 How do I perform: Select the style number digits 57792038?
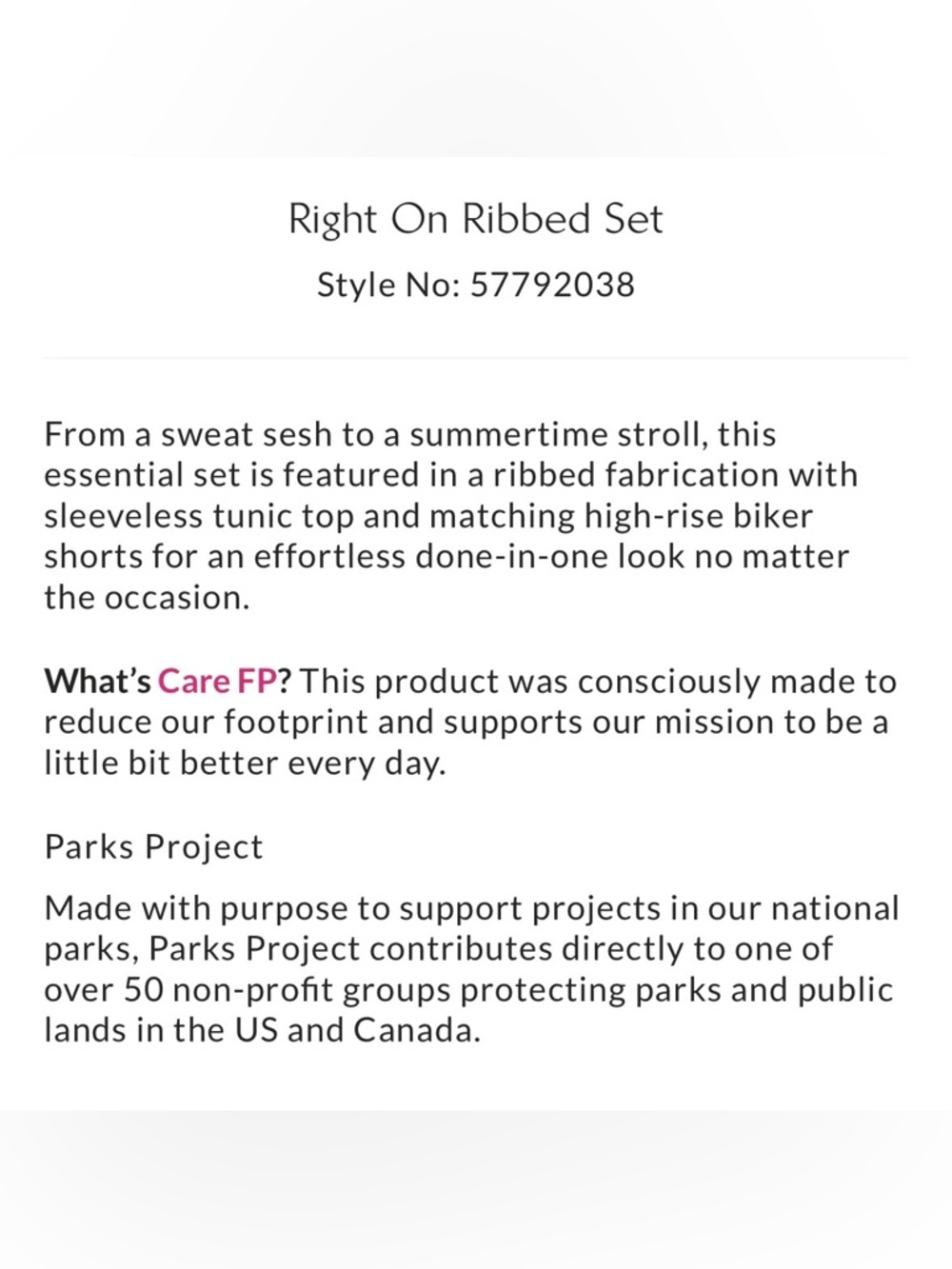[552, 285]
